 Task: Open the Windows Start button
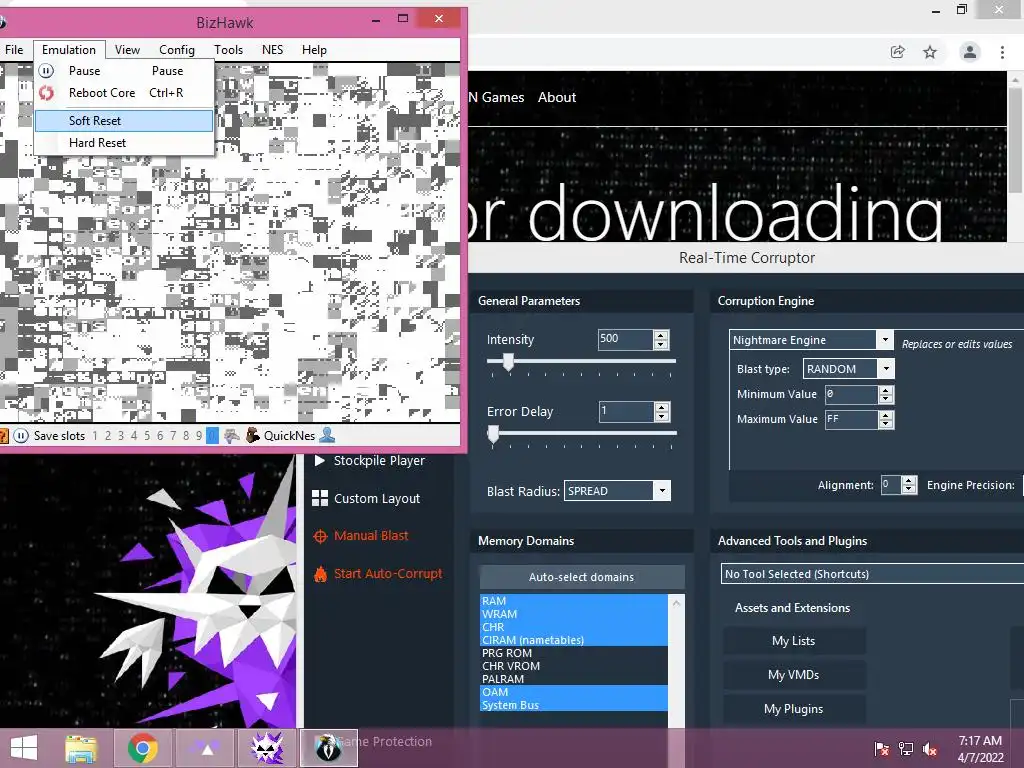(24, 748)
